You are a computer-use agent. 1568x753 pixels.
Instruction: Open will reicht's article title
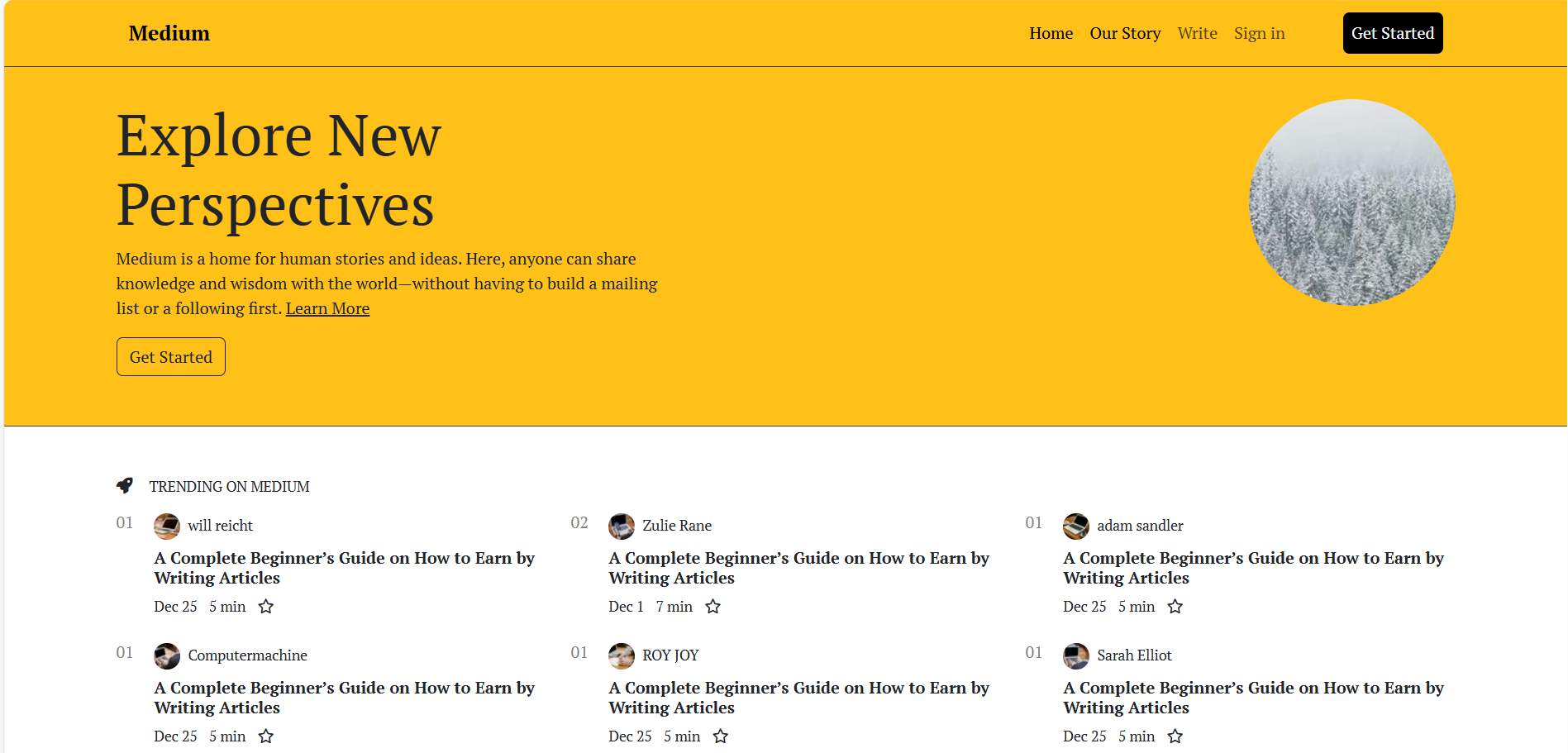point(345,568)
